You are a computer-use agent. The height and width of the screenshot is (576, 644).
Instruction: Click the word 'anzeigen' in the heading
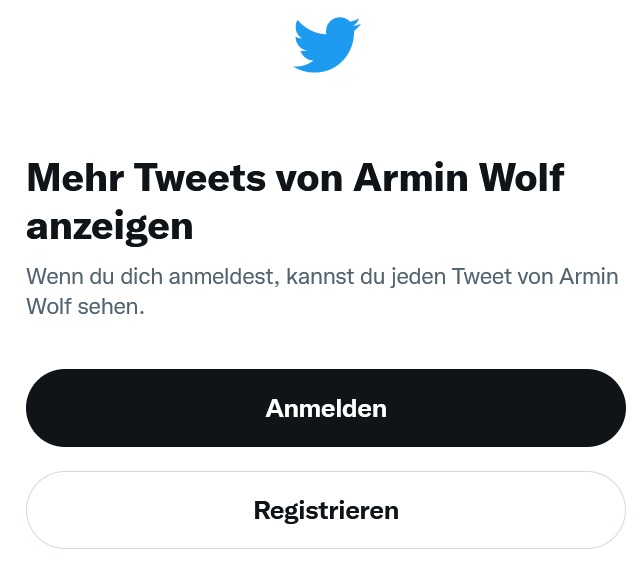click(x=110, y=227)
